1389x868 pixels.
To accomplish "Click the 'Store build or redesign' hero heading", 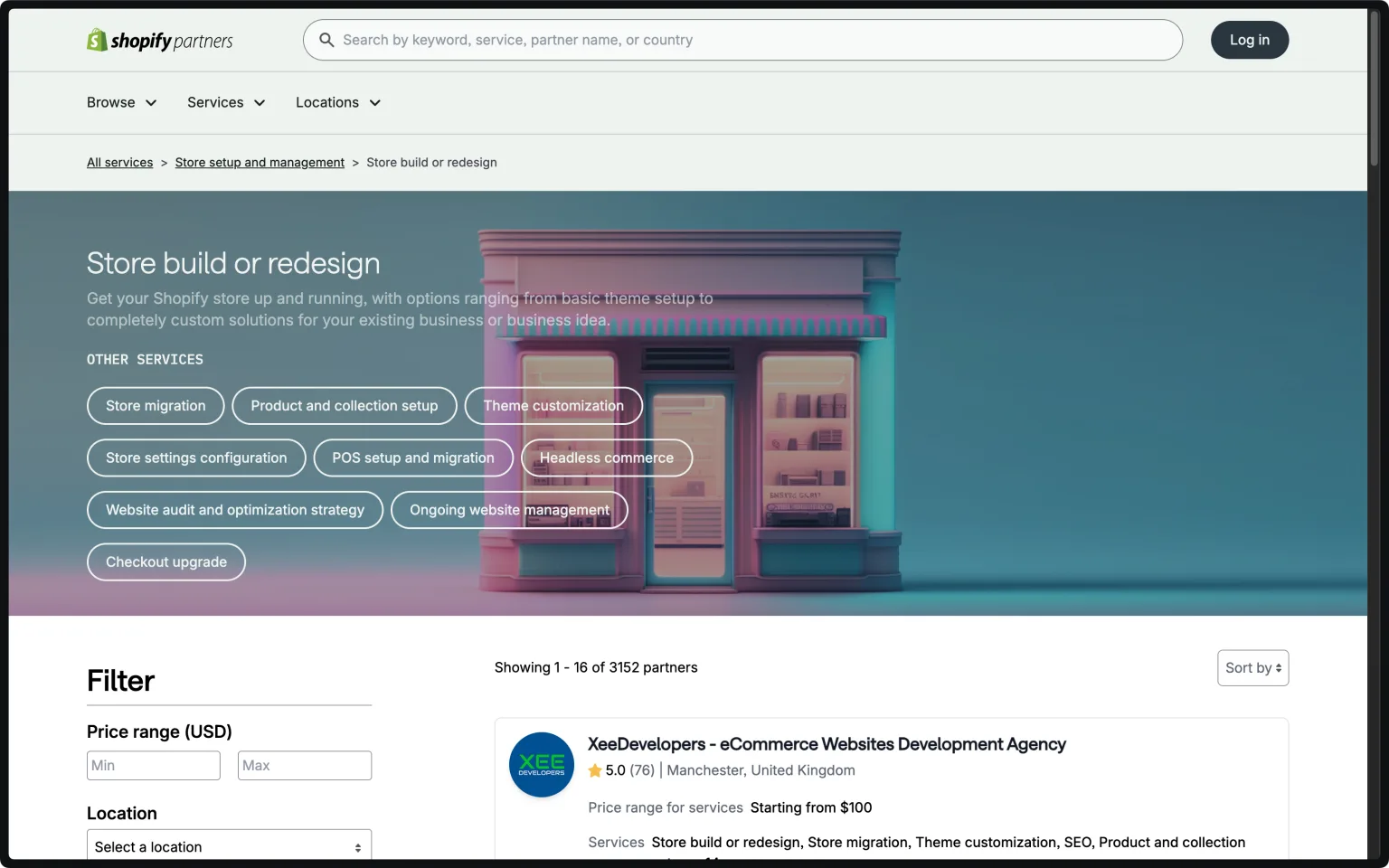I will (x=233, y=263).
